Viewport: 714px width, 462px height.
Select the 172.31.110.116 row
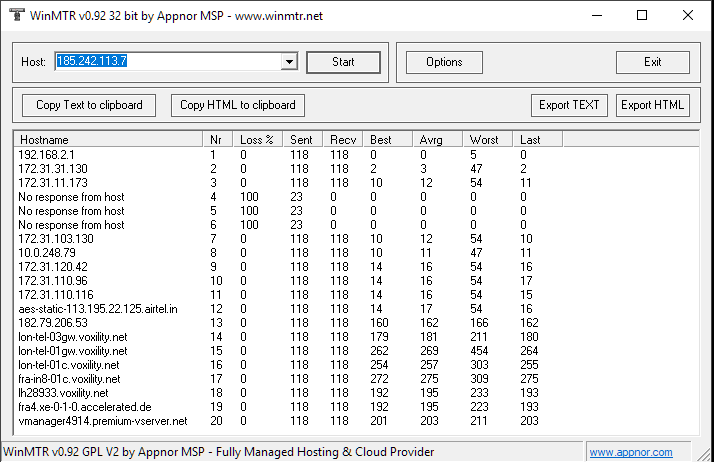(x=289, y=295)
